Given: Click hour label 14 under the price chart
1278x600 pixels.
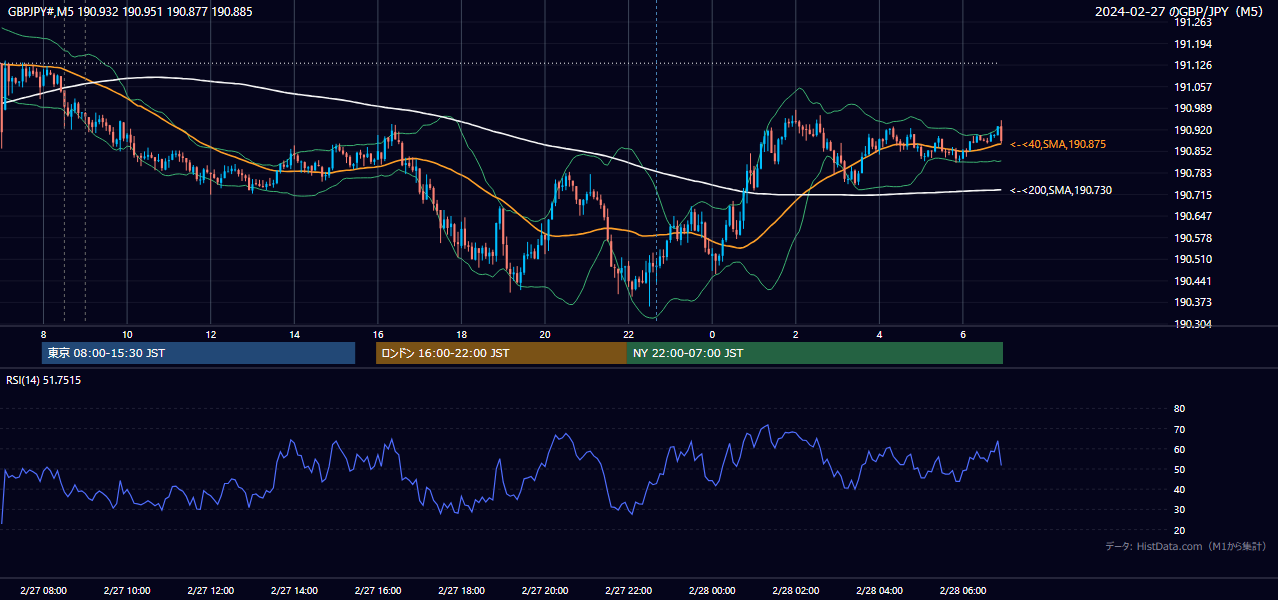Looking at the screenshot, I should (294, 334).
